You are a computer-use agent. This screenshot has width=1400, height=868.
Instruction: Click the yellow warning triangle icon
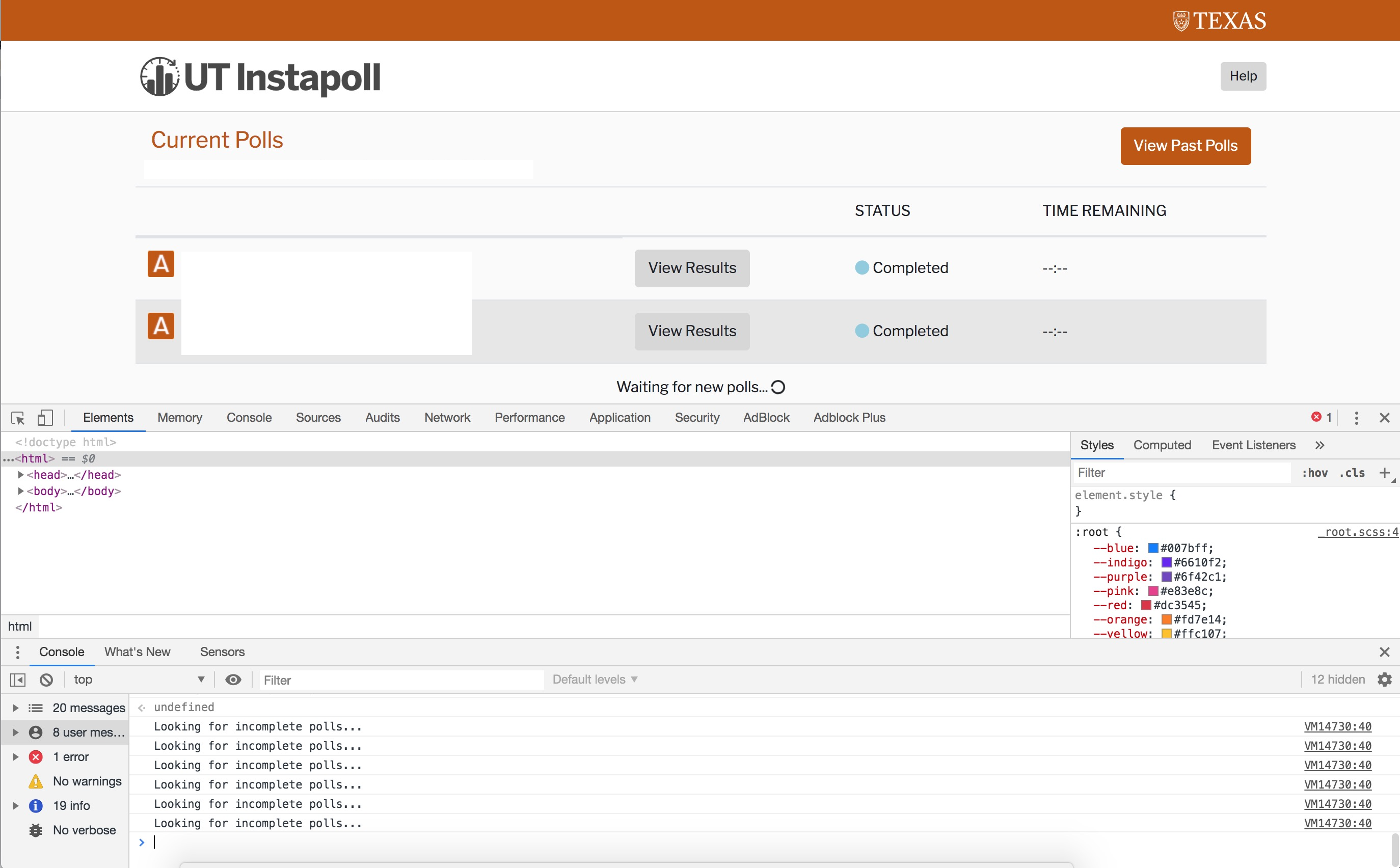pyautogui.click(x=36, y=781)
